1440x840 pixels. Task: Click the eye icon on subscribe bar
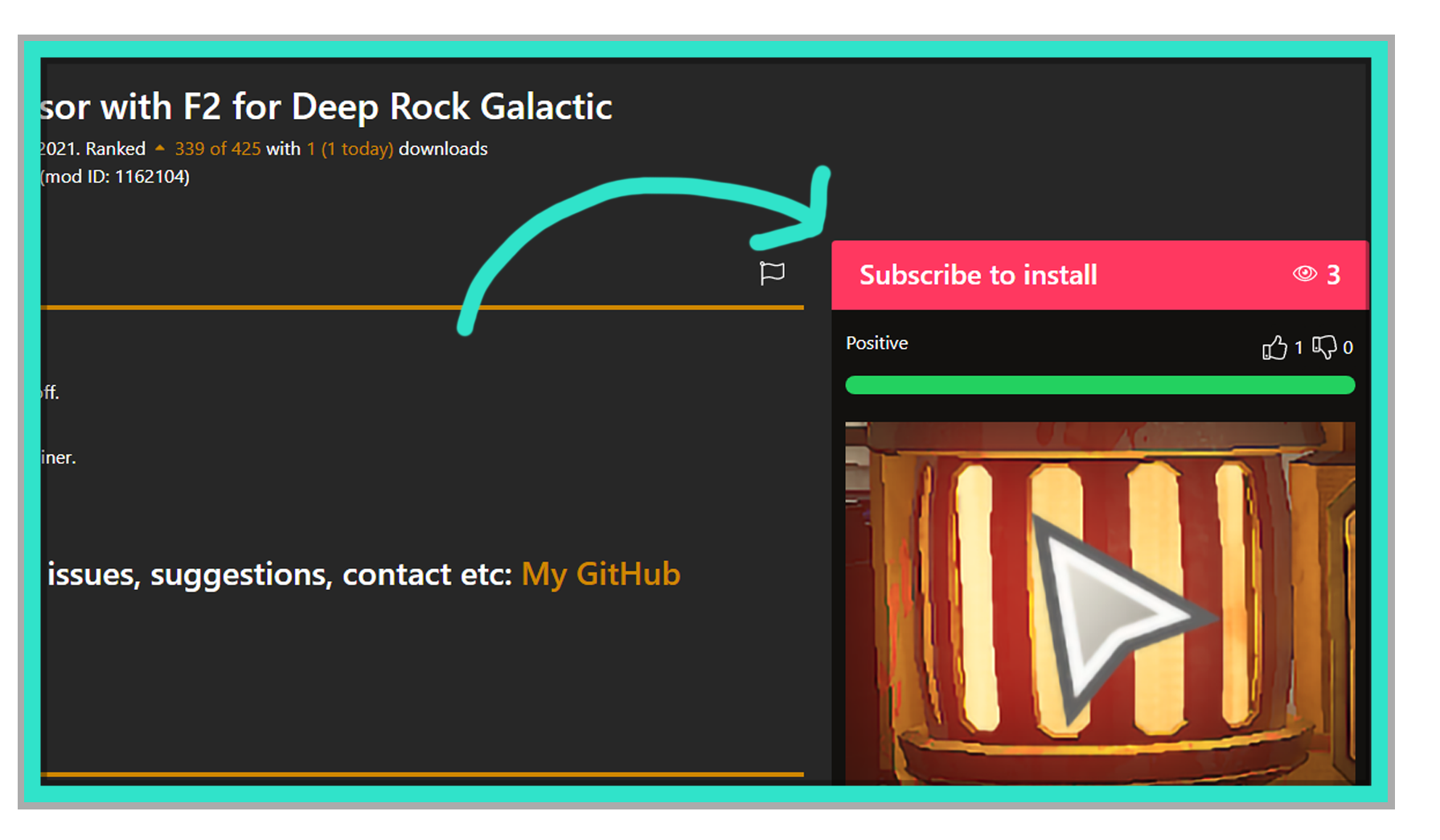1305,274
